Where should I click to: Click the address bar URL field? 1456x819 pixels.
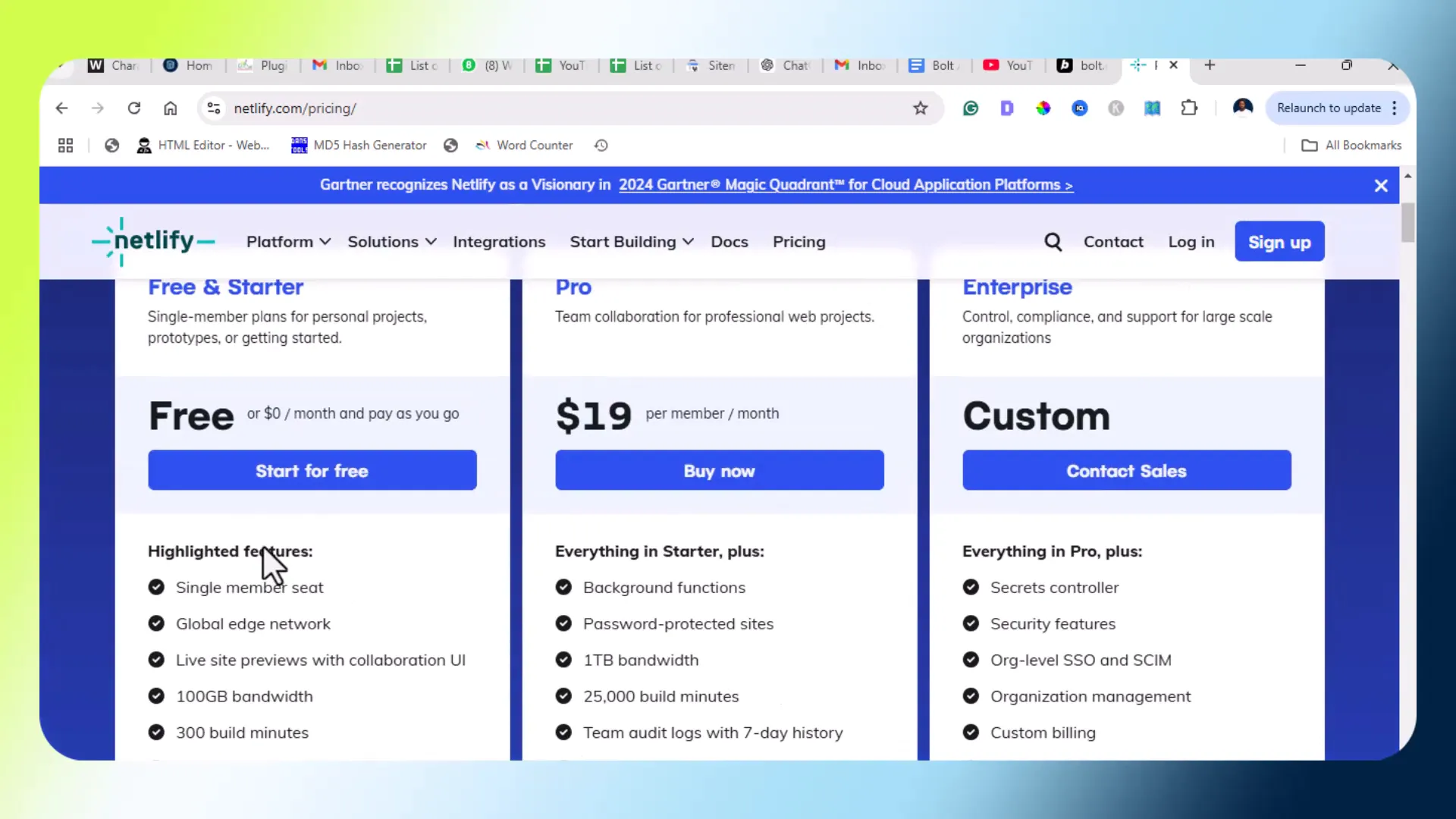coord(569,108)
